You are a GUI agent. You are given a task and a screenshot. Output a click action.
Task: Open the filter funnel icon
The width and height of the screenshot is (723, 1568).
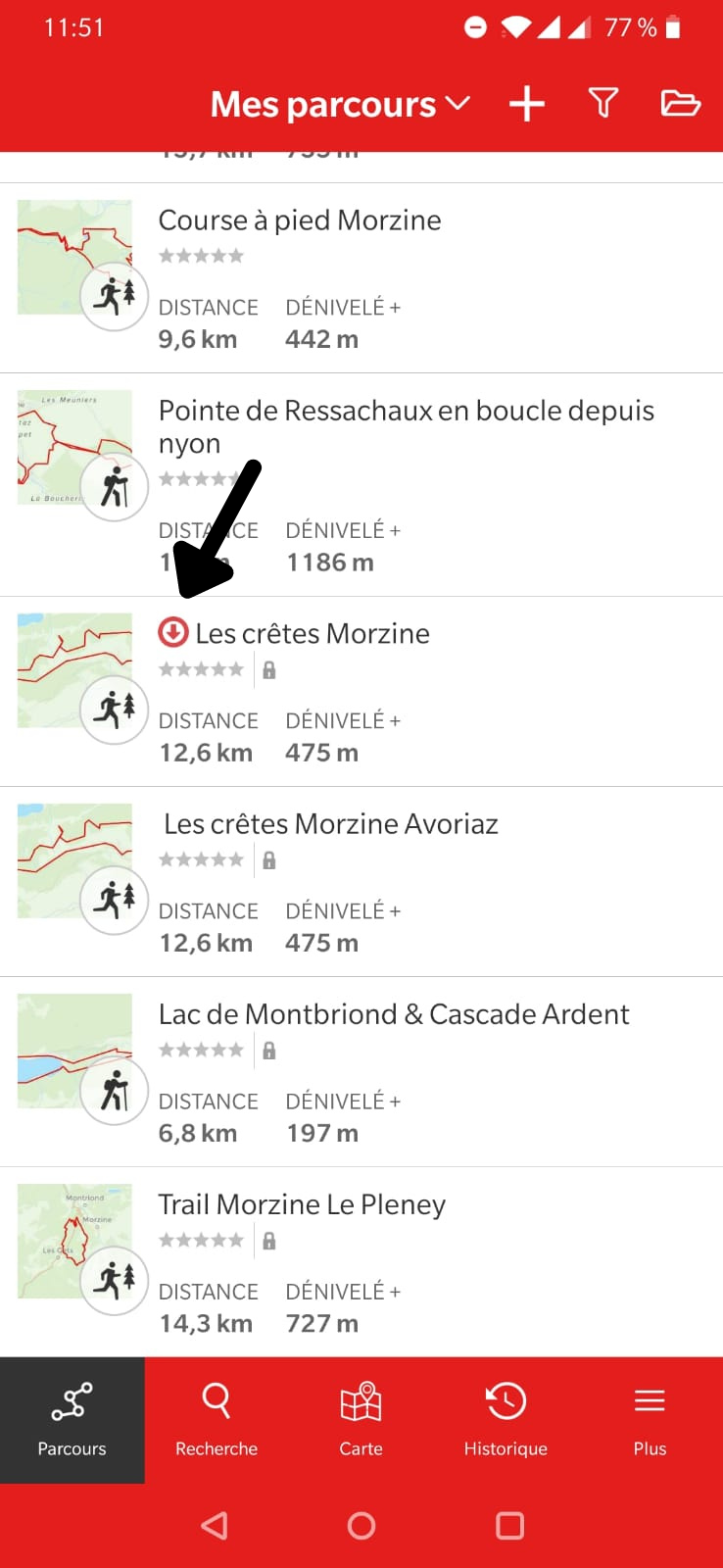click(603, 103)
